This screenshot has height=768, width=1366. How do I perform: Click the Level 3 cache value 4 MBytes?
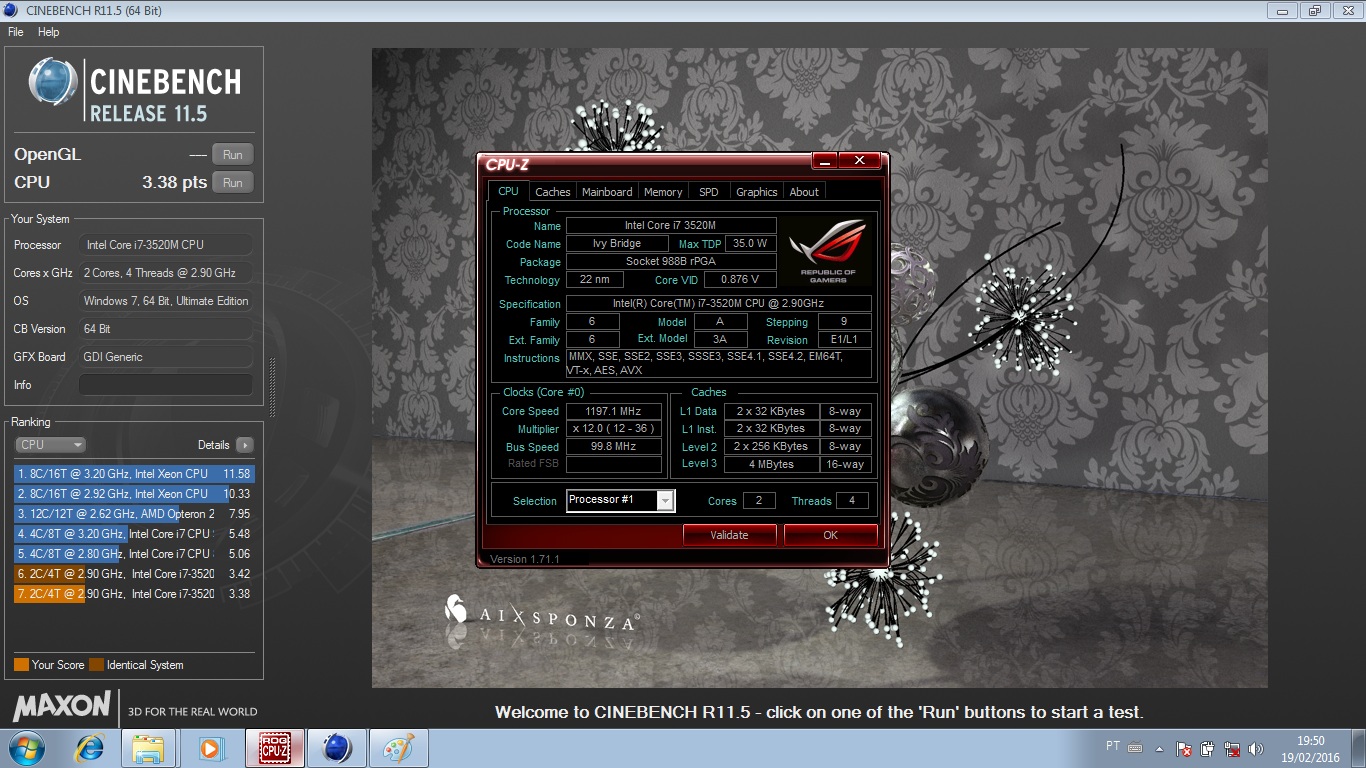point(772,464)
